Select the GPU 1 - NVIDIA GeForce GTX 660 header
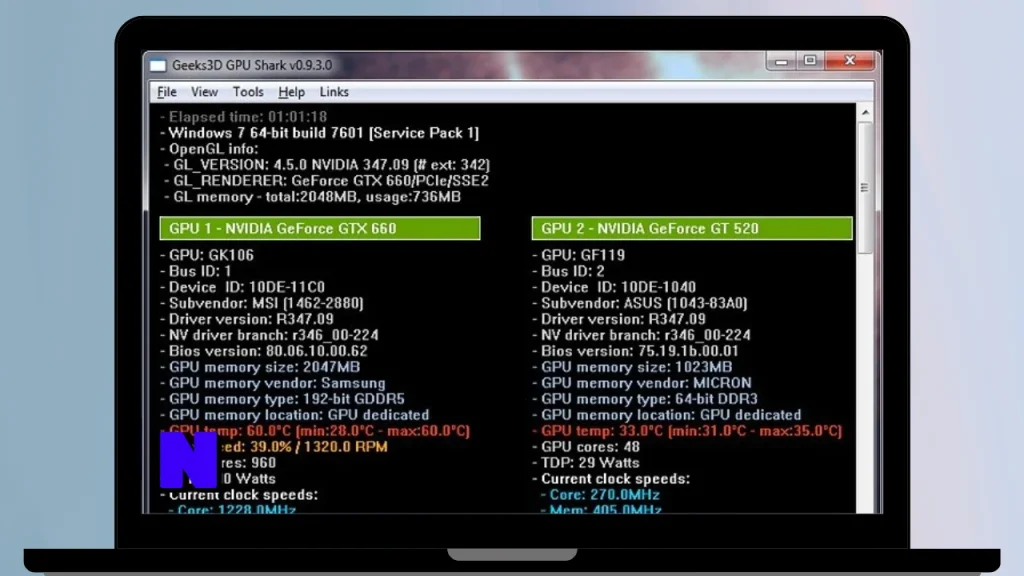Viewport: 1024px width, 576px height. click(320, 229)
